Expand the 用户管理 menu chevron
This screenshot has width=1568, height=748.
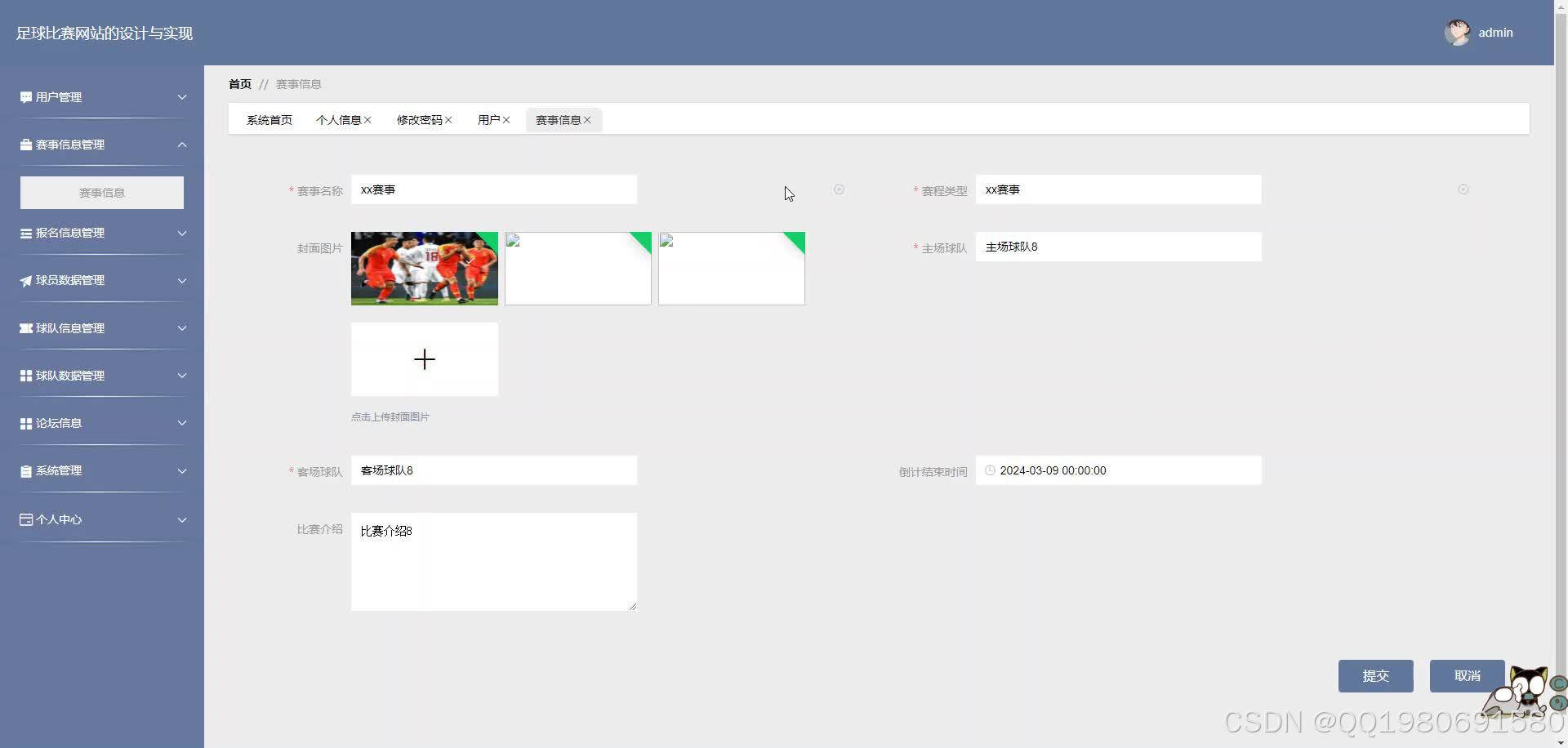tap(182, 96)
